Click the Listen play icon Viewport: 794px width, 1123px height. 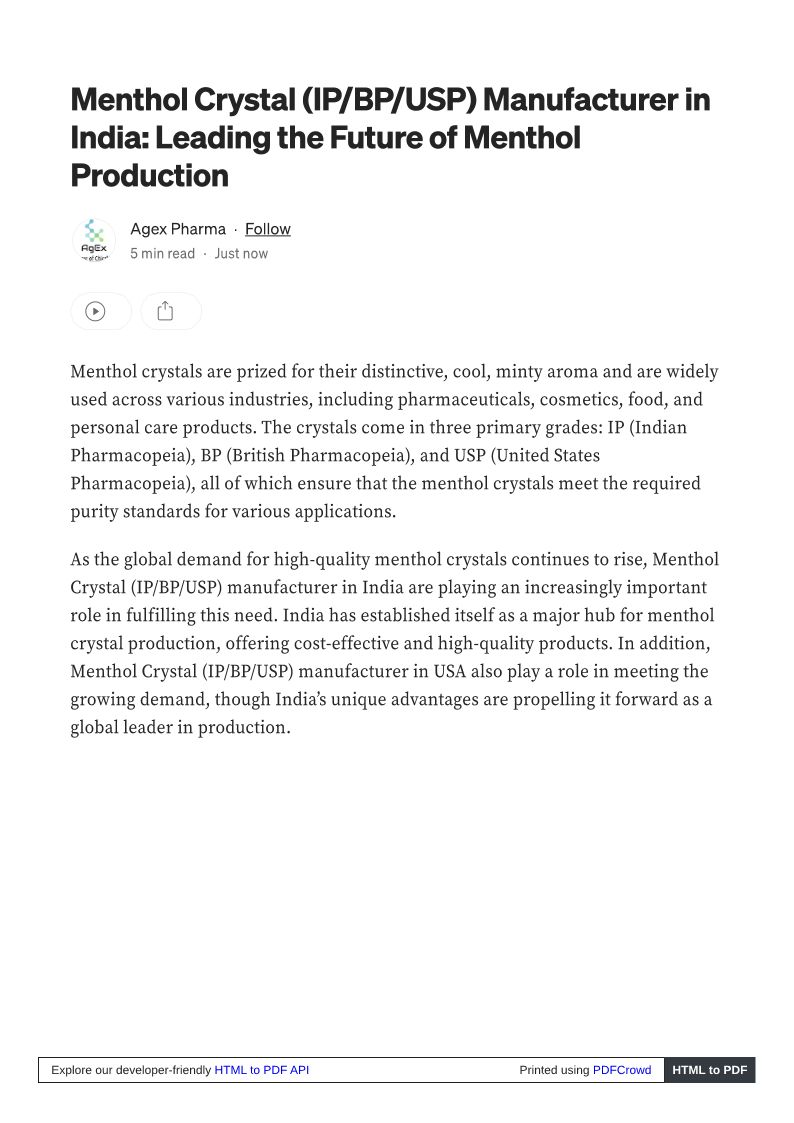coord(95,311)
